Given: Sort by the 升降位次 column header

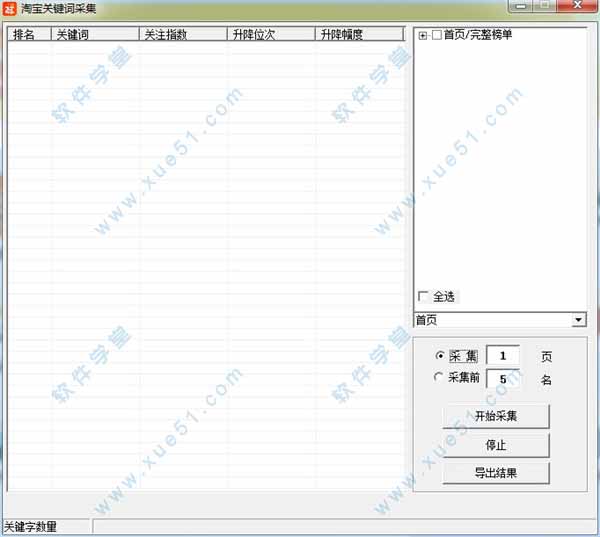Looking at the screenshot, I should coord(271,34).
